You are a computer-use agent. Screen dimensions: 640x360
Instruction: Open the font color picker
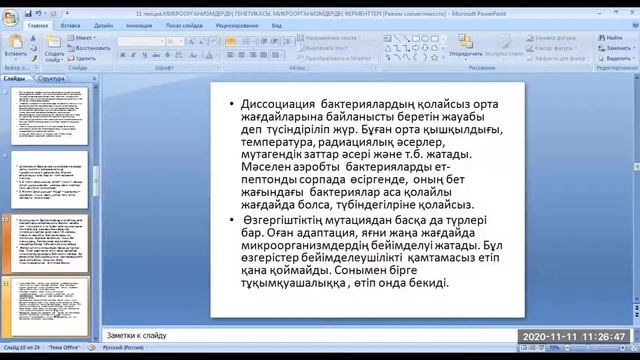click(x=209, y=55)
